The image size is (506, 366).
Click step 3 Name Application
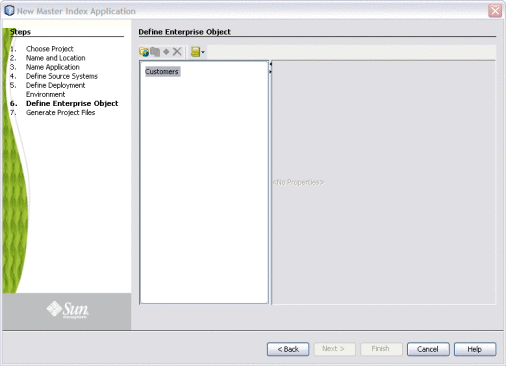53,67
